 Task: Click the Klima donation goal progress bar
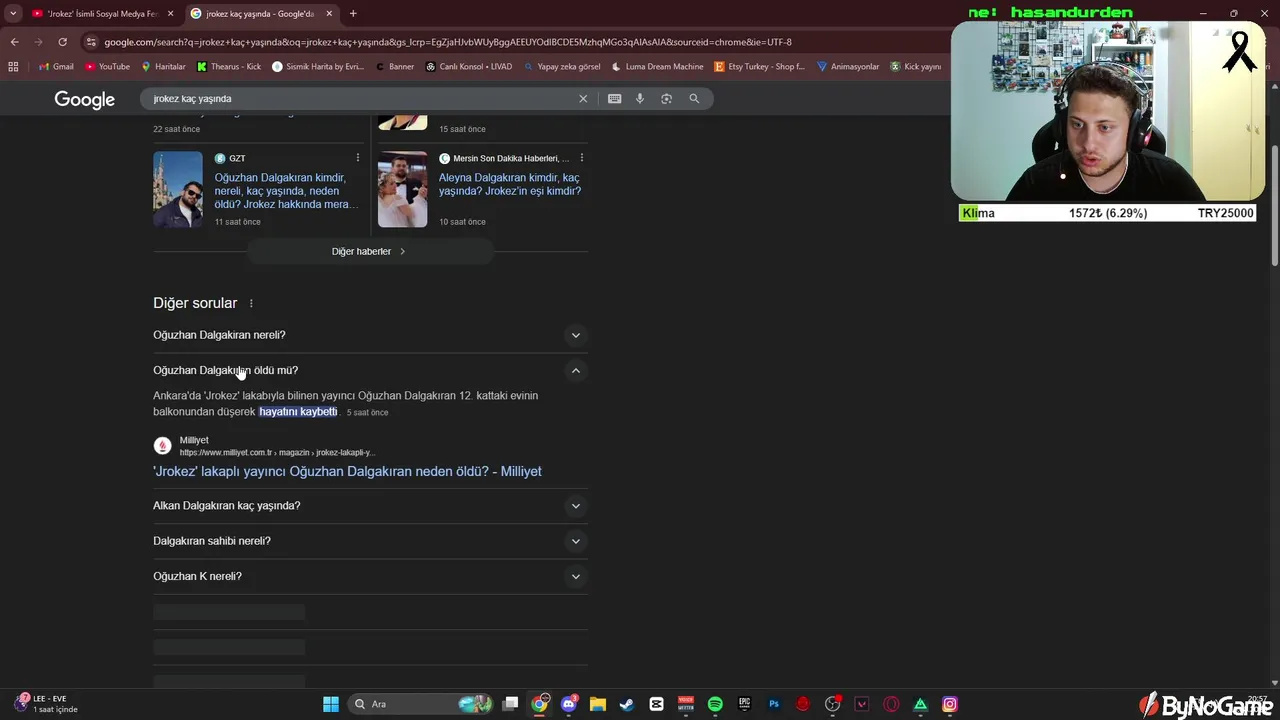1107,213
